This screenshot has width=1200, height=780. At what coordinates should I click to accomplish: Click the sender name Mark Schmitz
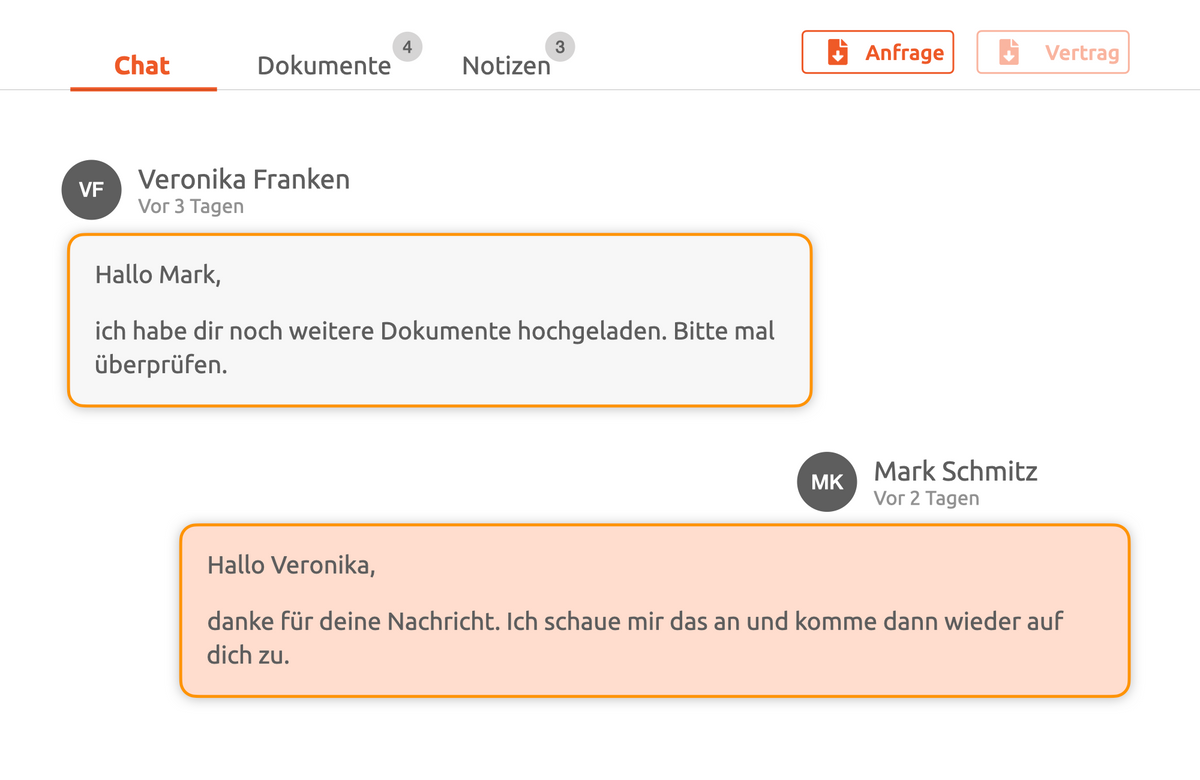pyautogui.click(x=955, y=471)
